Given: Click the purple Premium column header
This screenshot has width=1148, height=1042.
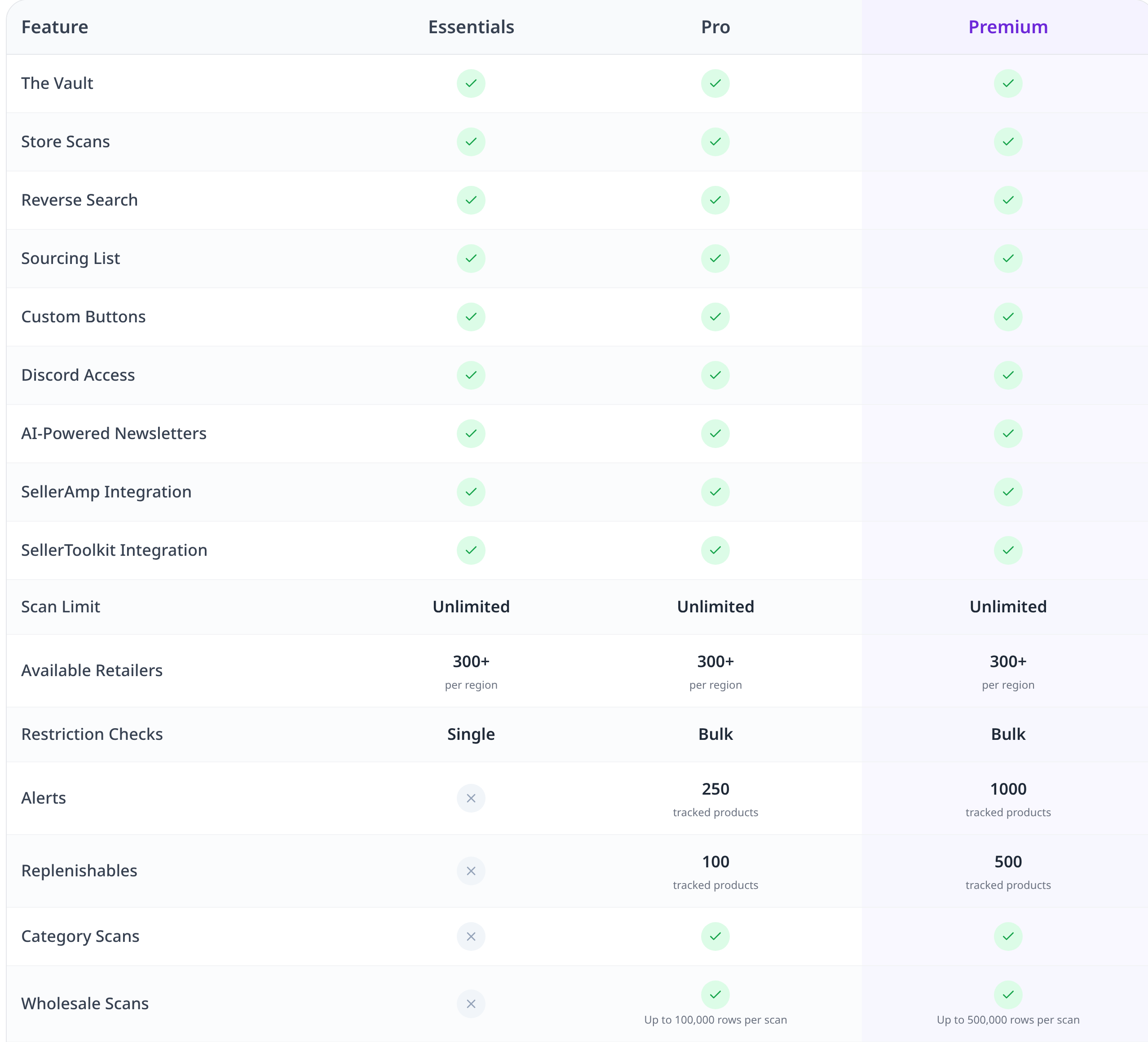Looking at the screenshot, I should click(x=1008, y=27).
